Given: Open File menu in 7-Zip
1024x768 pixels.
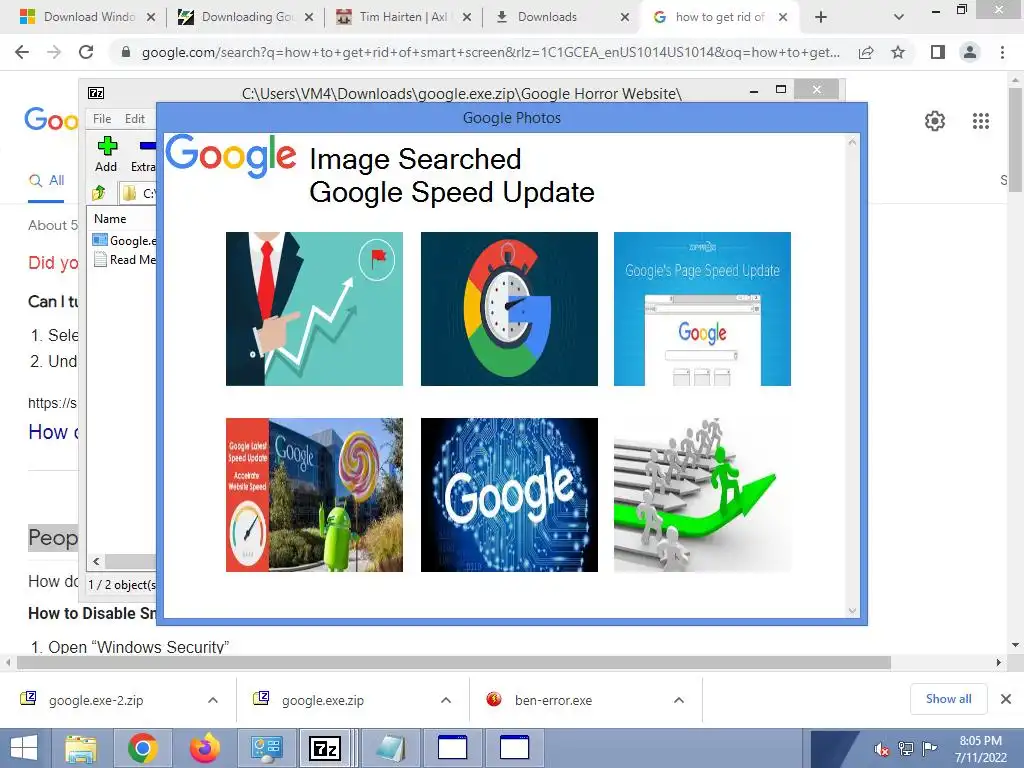Looking at the screenshot, I should pos(102,118).
